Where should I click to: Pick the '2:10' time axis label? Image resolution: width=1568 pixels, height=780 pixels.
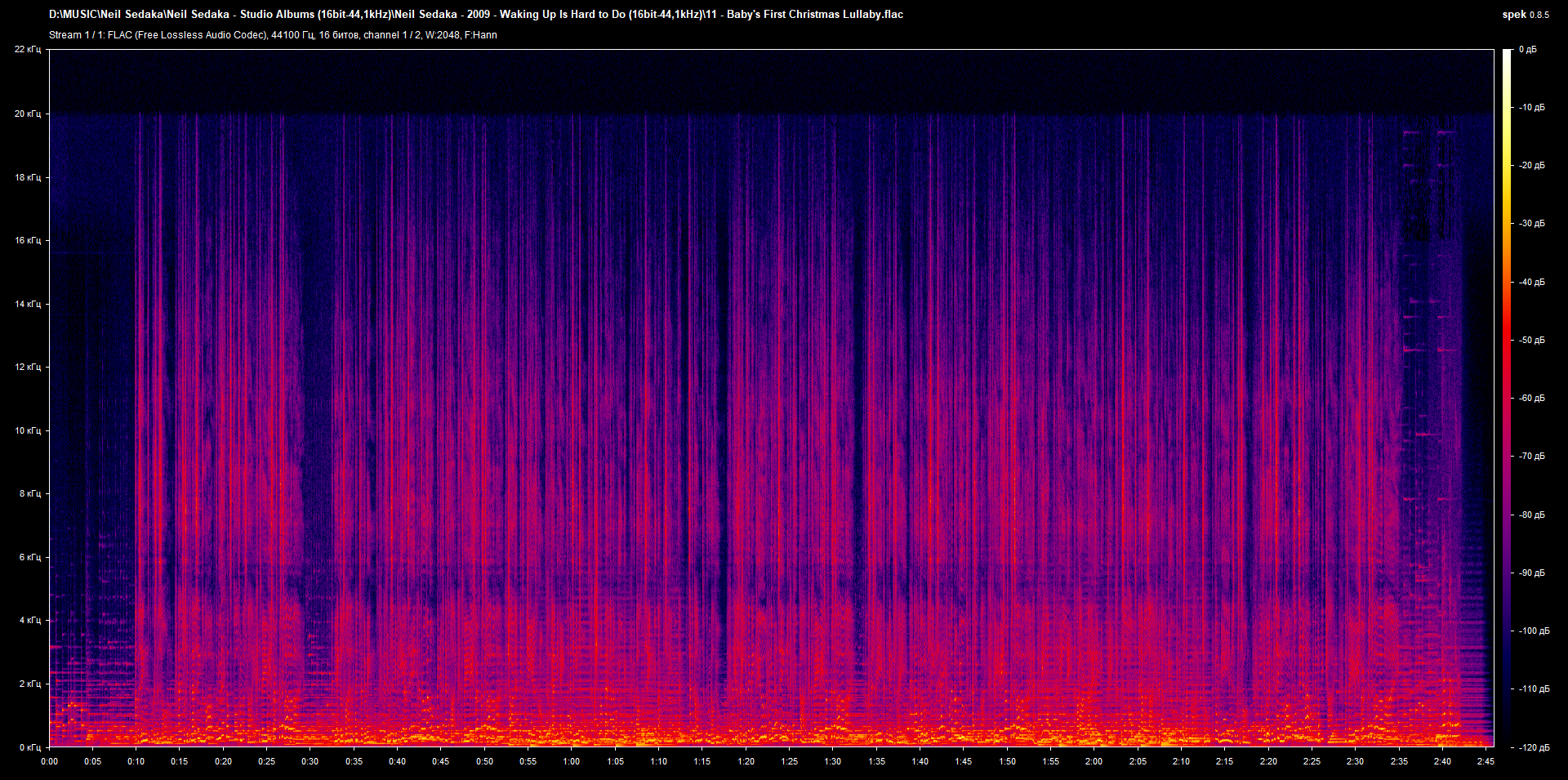pyautogui.click(x=1182, y=761)
